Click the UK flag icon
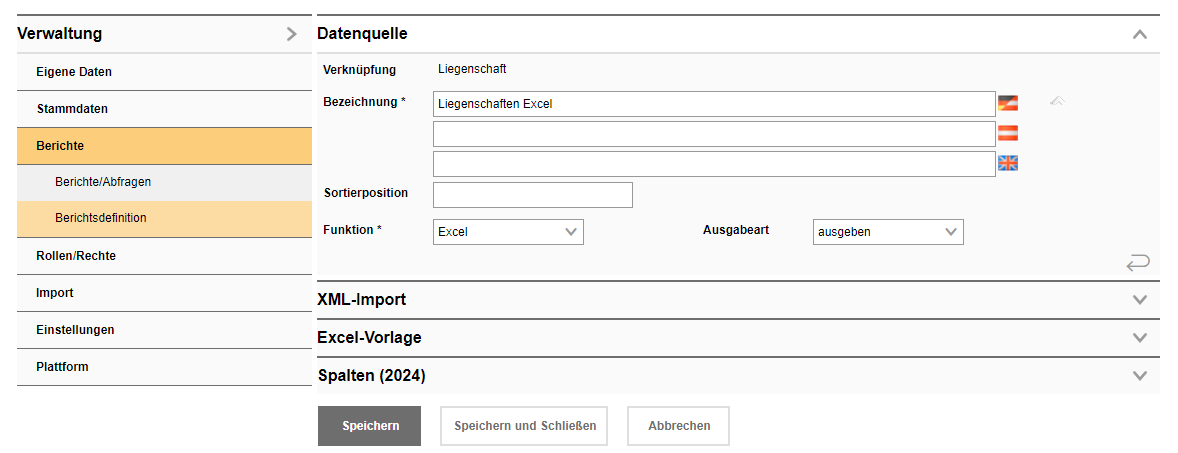 [x=1008, y=163]
